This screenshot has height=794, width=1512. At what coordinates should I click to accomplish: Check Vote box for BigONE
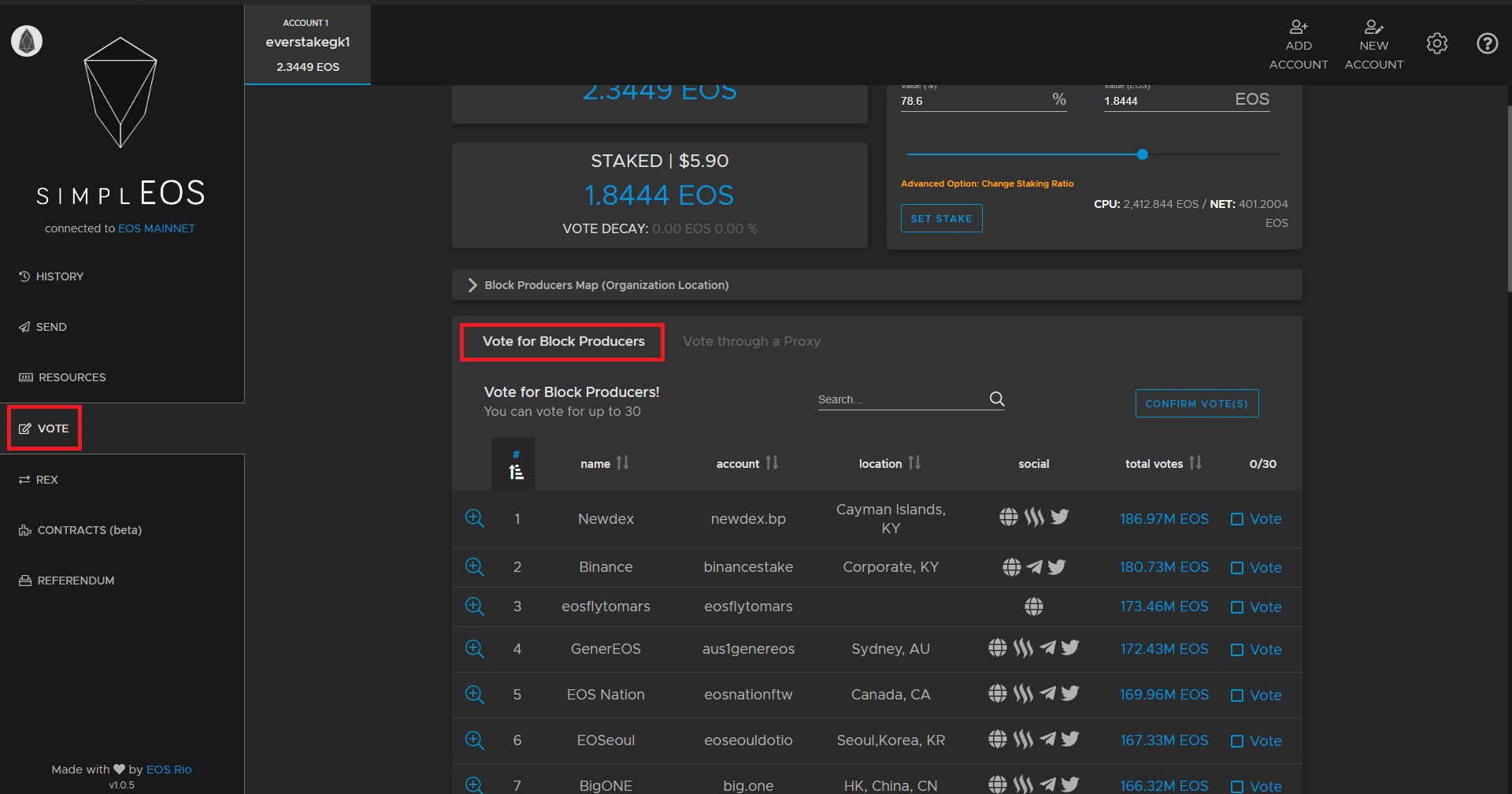point(1237,787)
